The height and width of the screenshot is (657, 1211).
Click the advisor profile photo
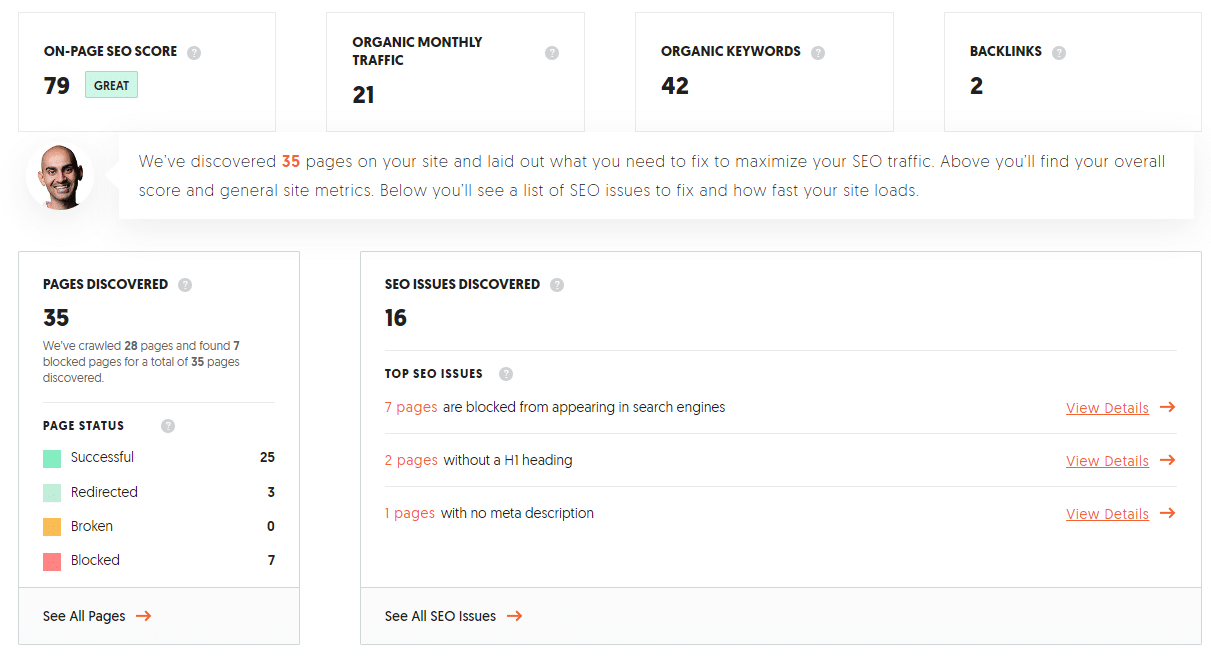(60, 176)
